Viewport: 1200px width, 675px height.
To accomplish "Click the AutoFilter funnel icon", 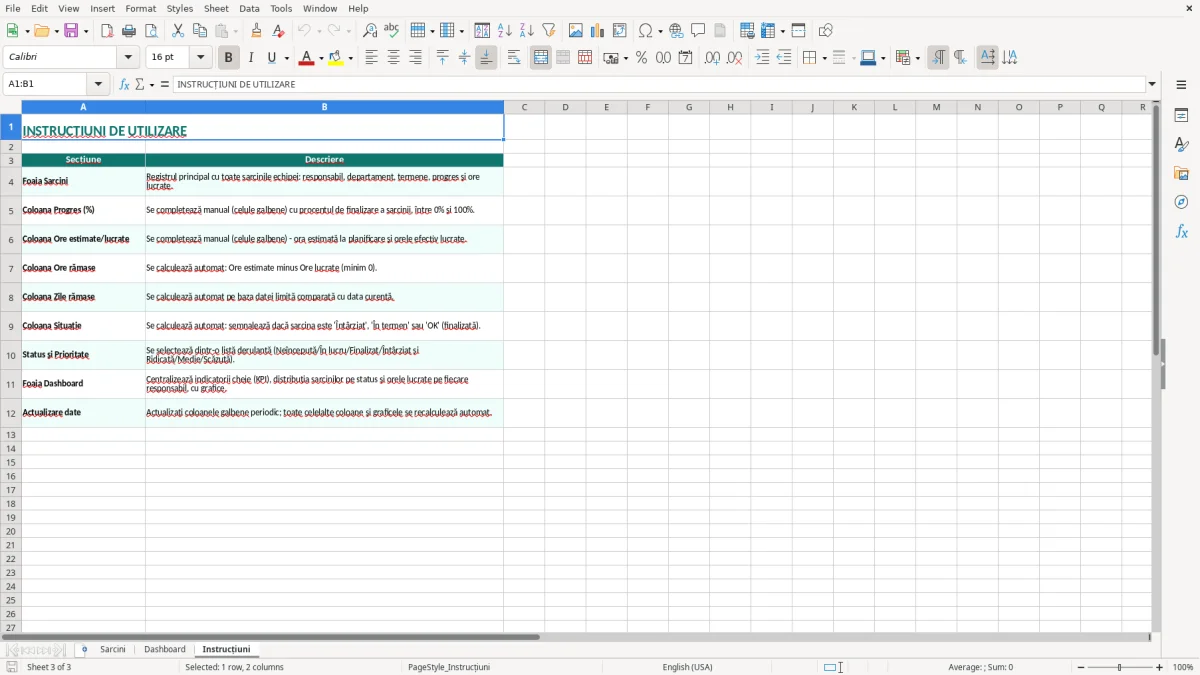I will 549,31.
